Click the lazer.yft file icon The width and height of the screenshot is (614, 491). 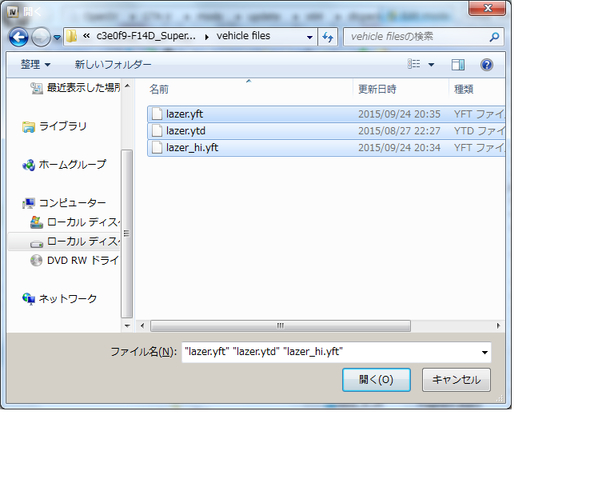[157, 114]
